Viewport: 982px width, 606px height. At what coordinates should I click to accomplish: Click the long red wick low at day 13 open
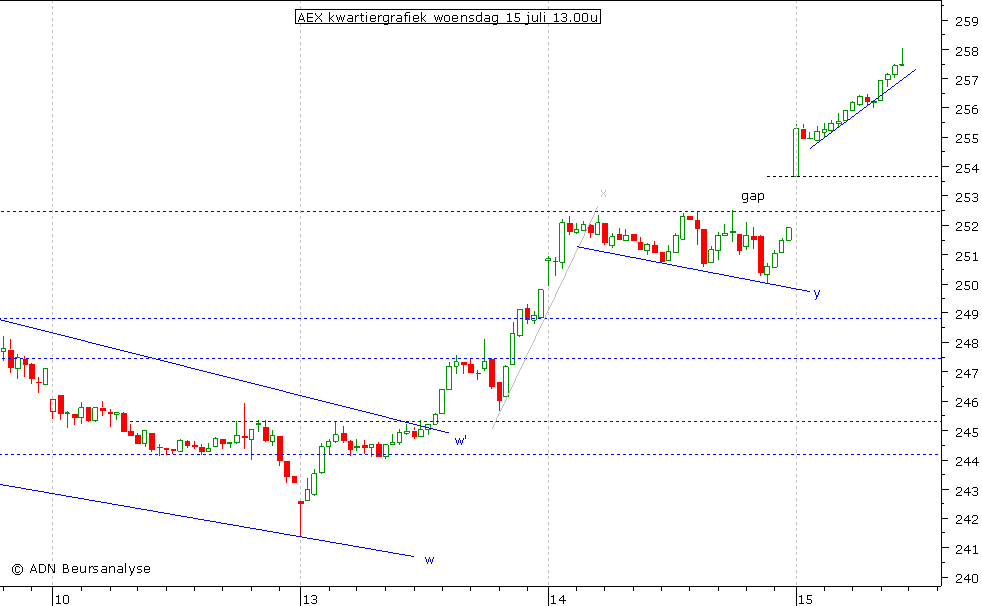point(301,519)
